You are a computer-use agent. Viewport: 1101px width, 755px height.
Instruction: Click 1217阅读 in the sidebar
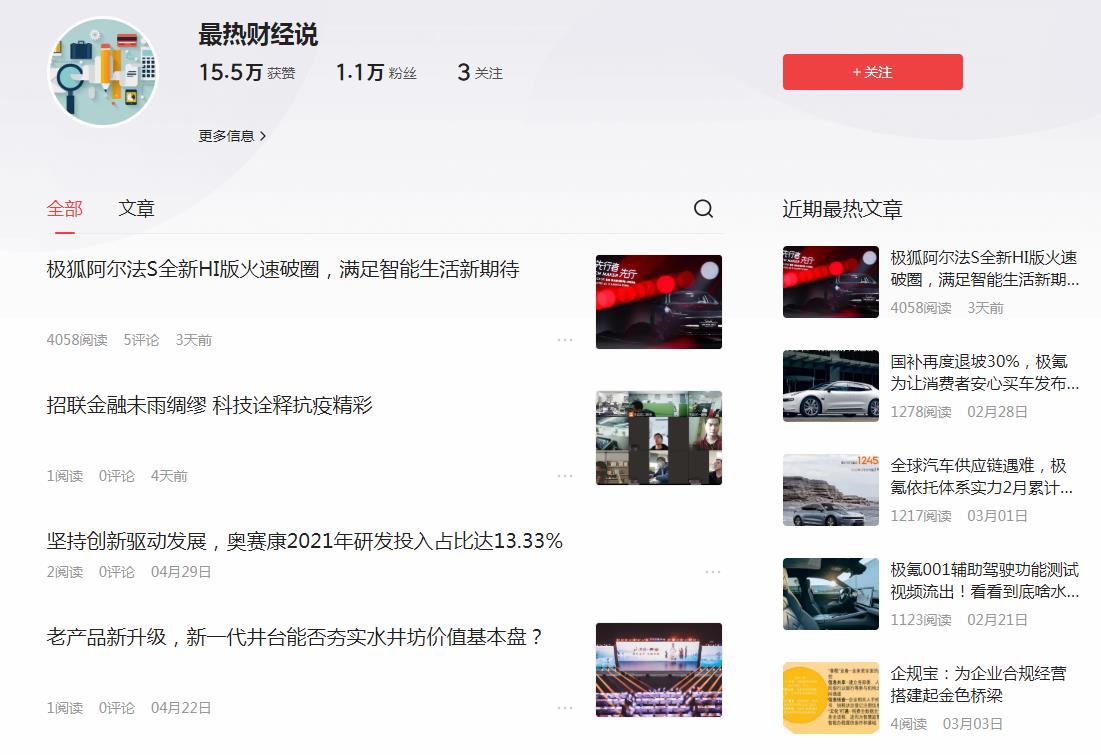[x=921, y=516]
